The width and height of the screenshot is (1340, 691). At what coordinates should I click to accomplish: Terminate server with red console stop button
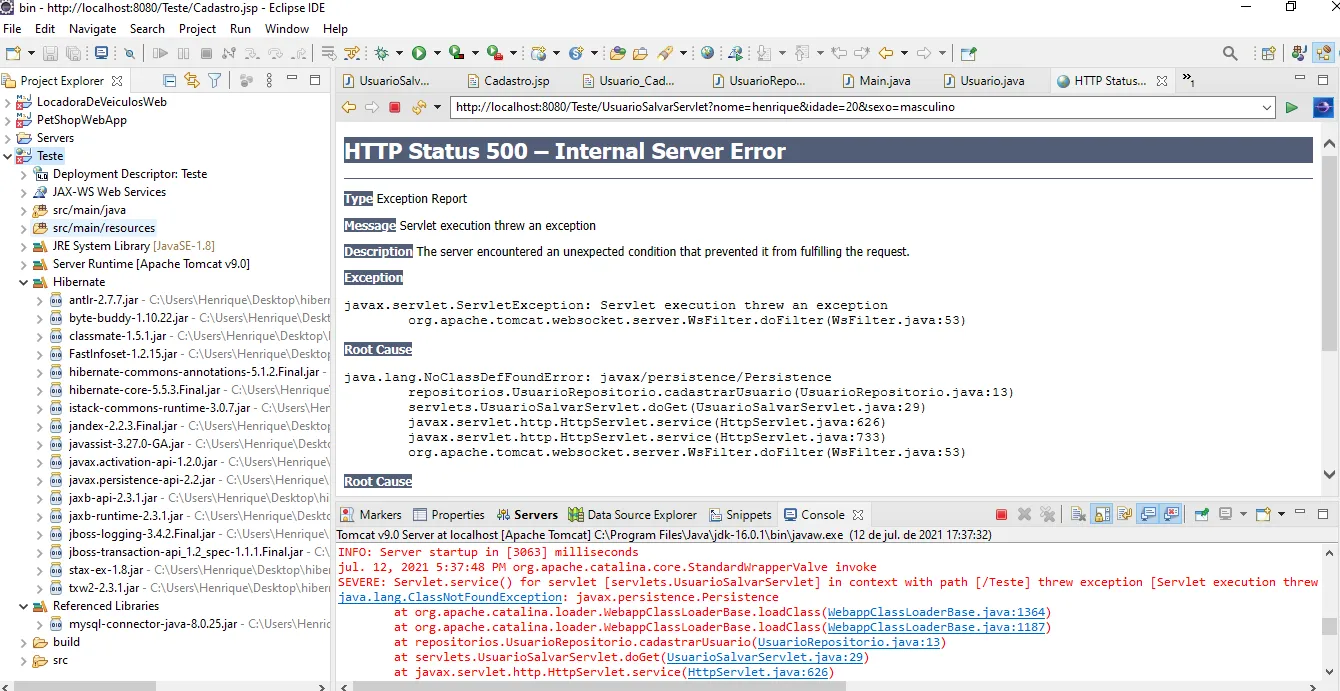tap(1001, 514)
